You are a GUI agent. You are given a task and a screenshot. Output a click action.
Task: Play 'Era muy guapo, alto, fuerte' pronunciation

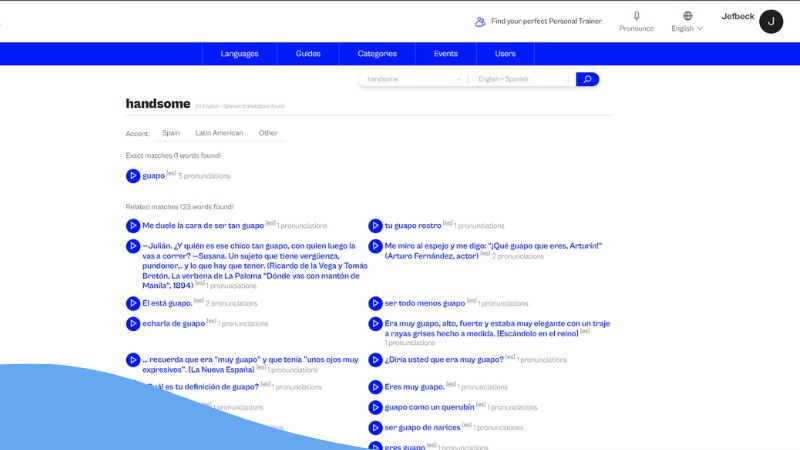pyautogui.click(x=375, y=323)
